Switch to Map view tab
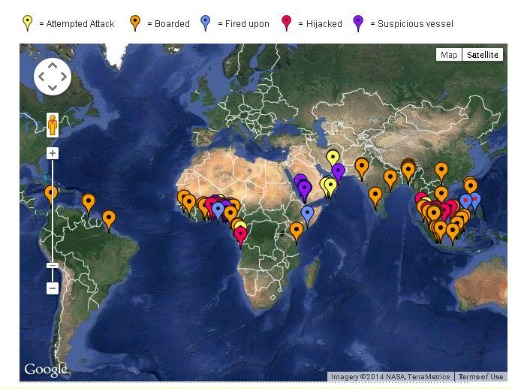This screenshot has height=389, width=515. coord(449,55)
